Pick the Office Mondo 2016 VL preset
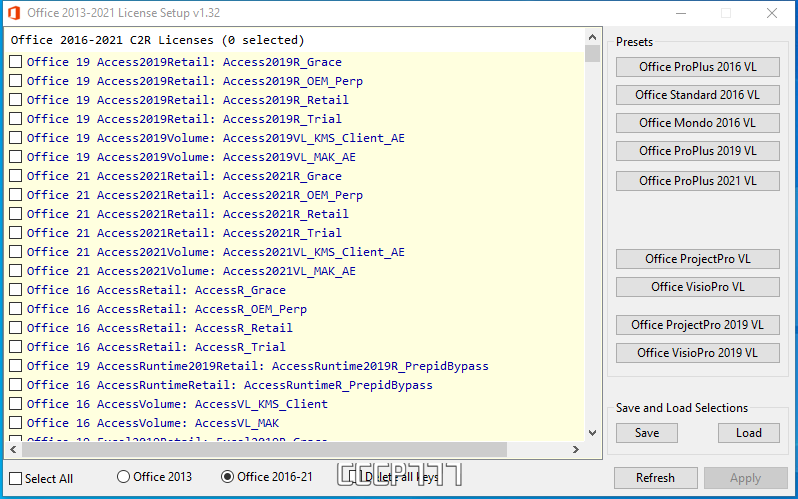Image resolution: width=798 pixels, height=499 pixels. [697, 123]
